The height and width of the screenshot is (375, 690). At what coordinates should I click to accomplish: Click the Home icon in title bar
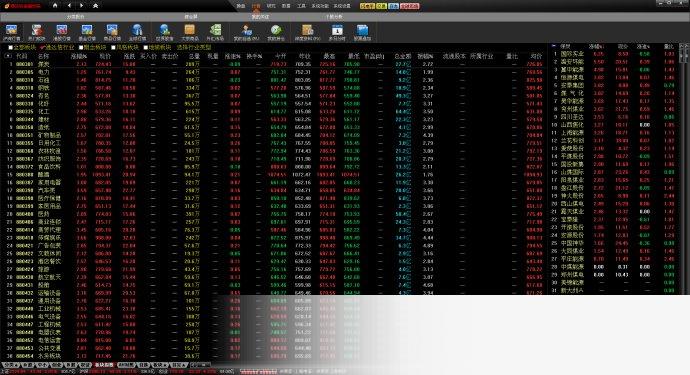point(55,6)
